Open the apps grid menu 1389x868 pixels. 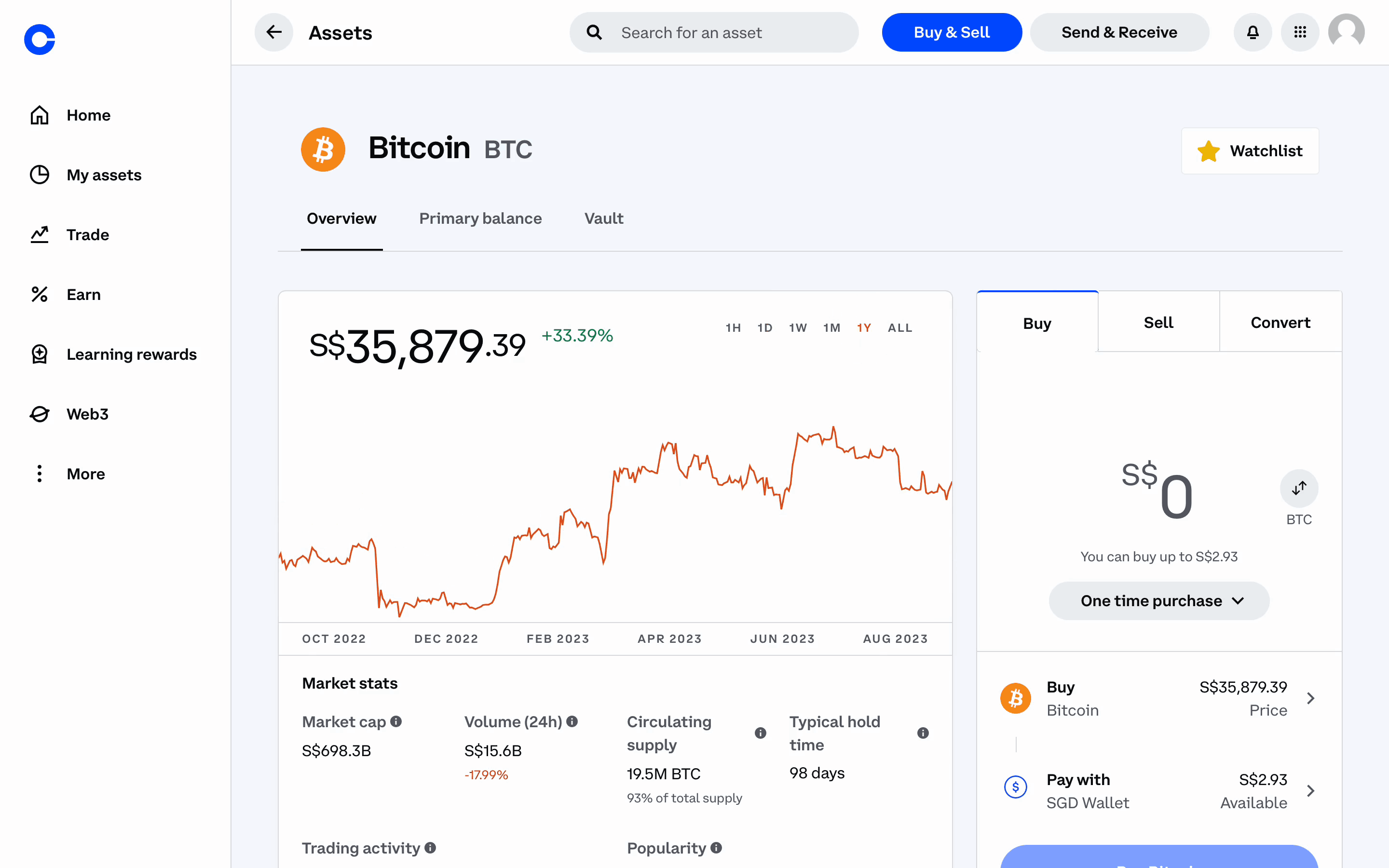click(x=1300, y=32)
